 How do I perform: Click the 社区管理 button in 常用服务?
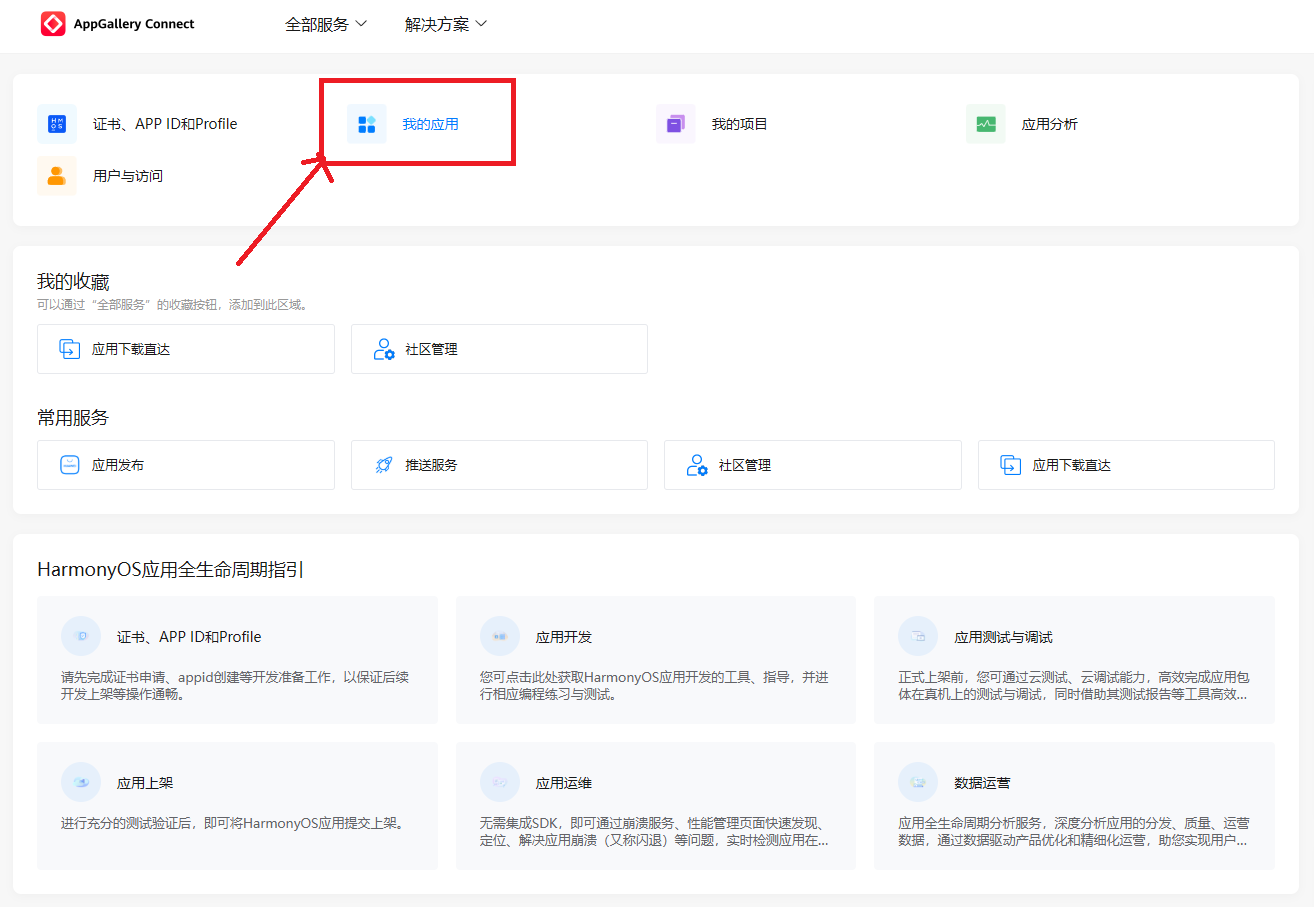pyautogui.click(x=813, y=465)
